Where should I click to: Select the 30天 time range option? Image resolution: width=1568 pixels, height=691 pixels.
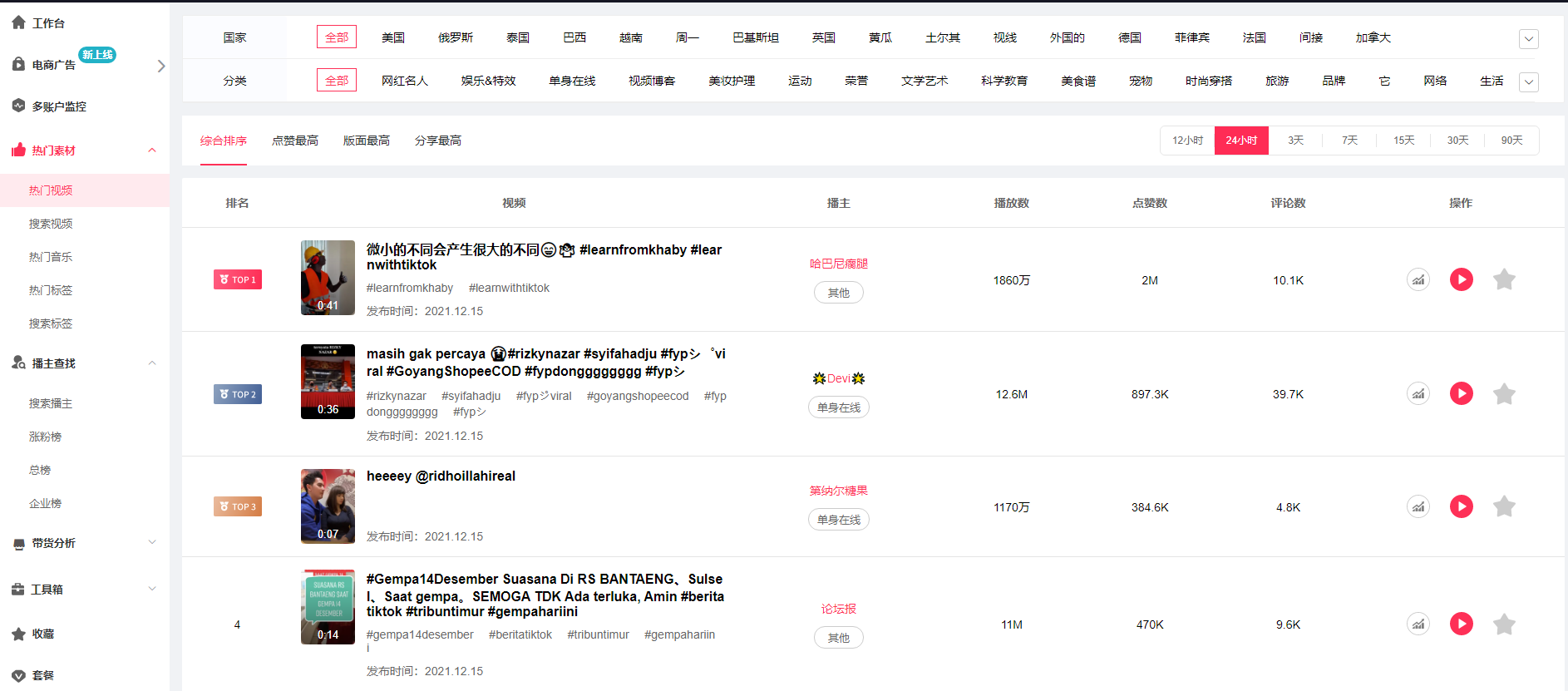1457,141
